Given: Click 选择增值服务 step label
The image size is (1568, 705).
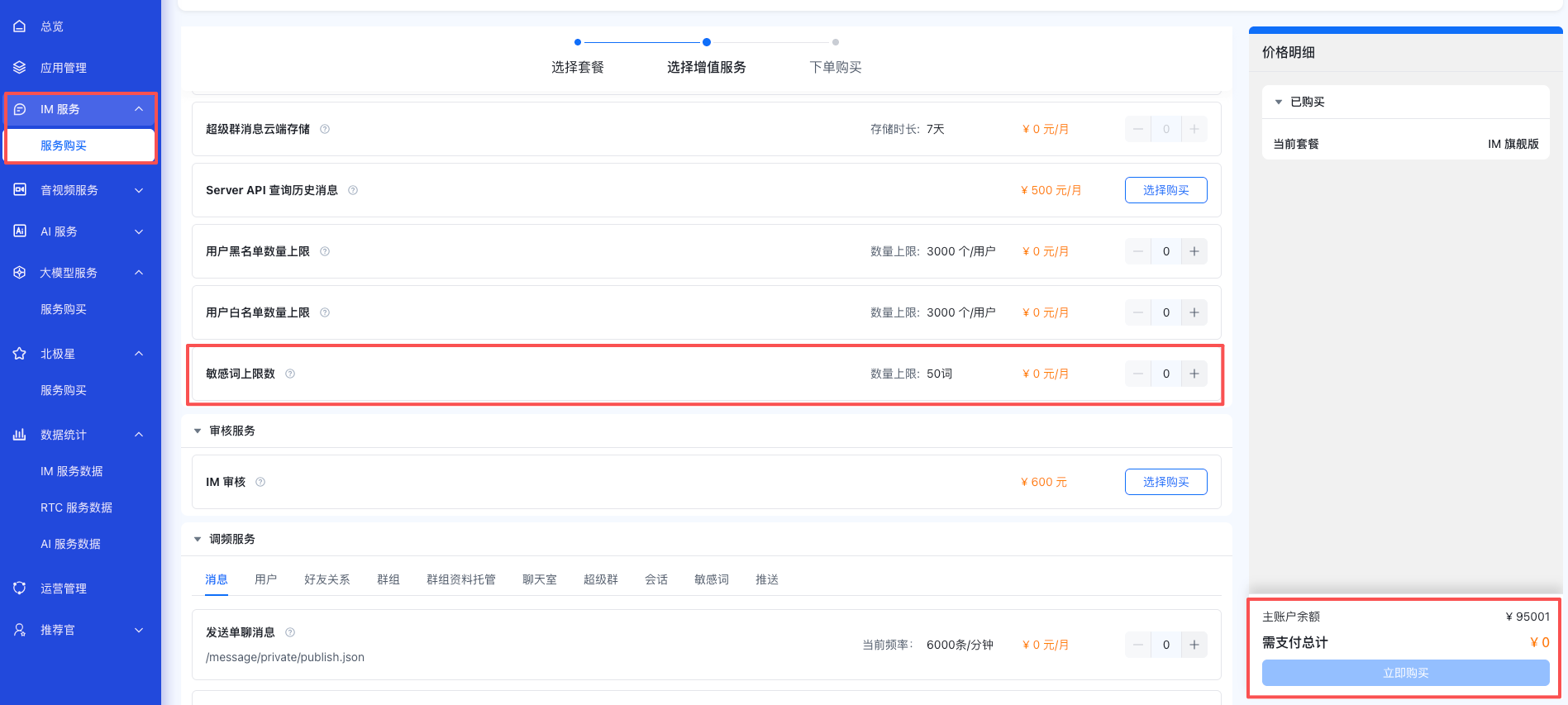Looking at the screenshot, I should [x=707, y=67].
